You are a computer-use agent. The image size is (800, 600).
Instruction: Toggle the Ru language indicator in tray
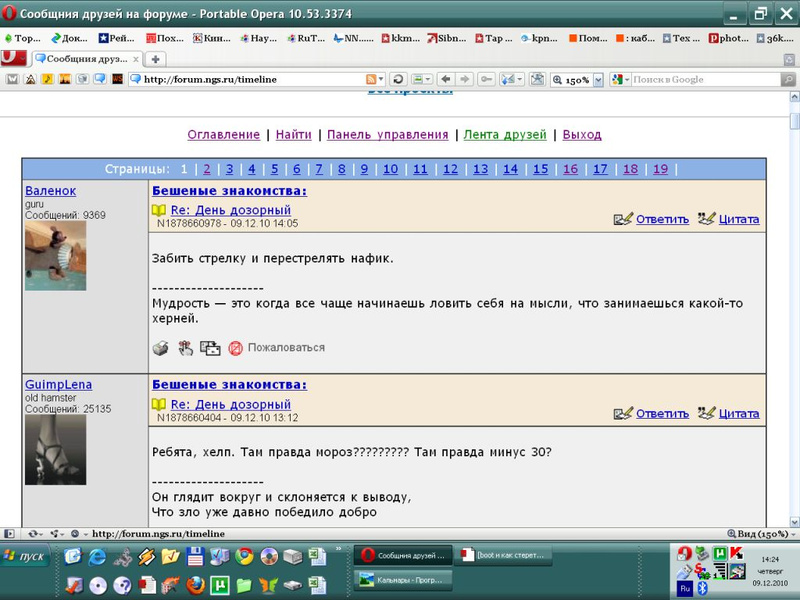[685, 589]
